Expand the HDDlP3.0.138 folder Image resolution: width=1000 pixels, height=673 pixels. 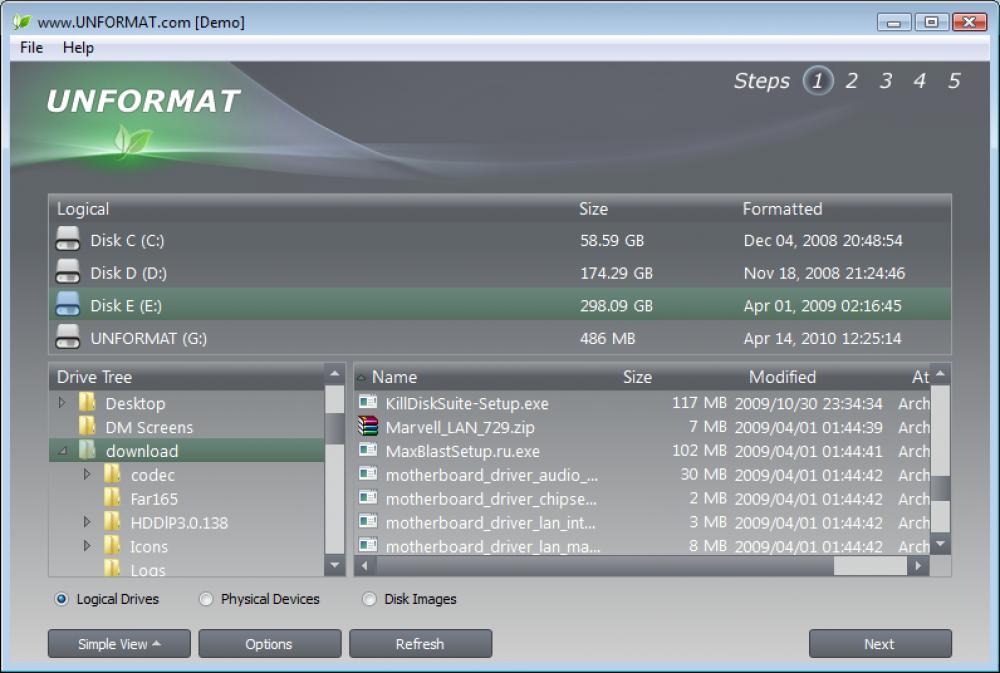point(87,523)
